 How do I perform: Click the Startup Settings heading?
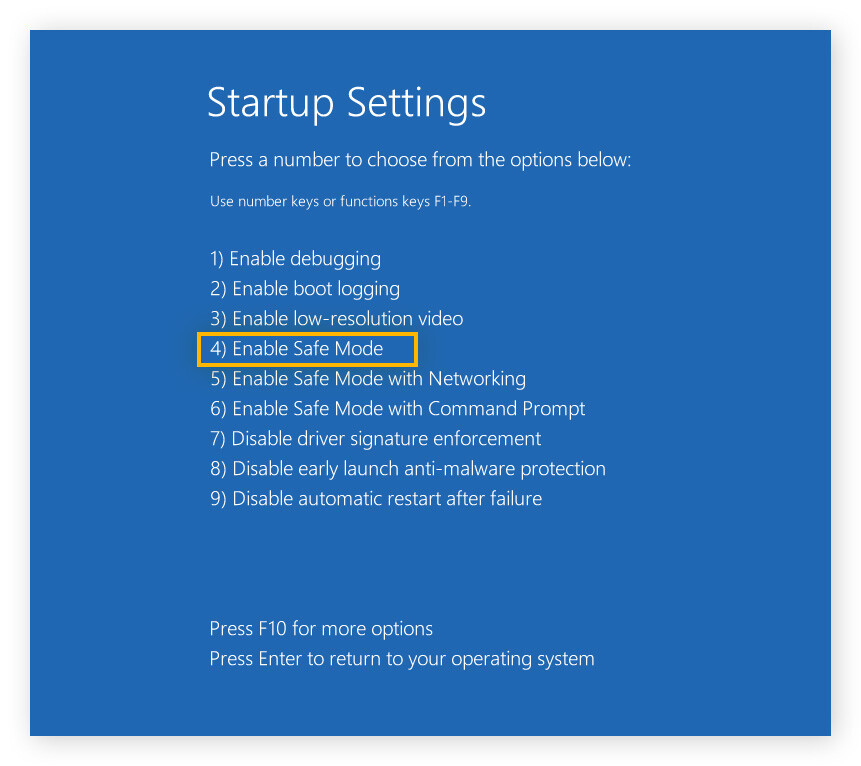[x=346, y=103]
